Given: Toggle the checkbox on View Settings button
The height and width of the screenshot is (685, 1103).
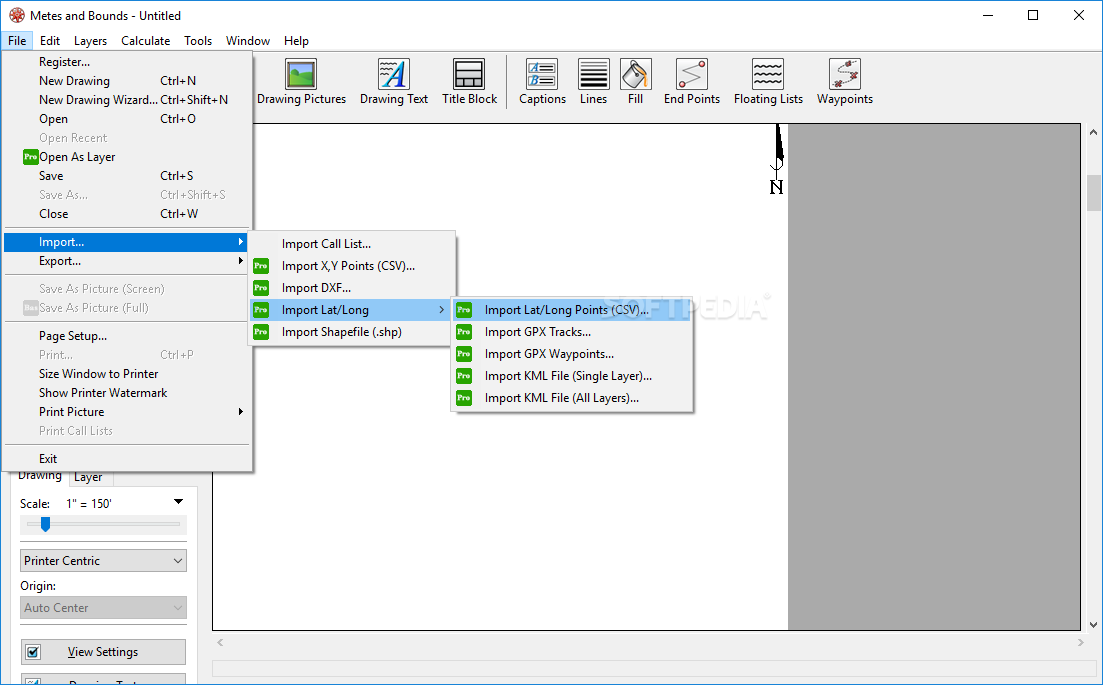Looking at the screenshot, I should click(x=33, y=652).
